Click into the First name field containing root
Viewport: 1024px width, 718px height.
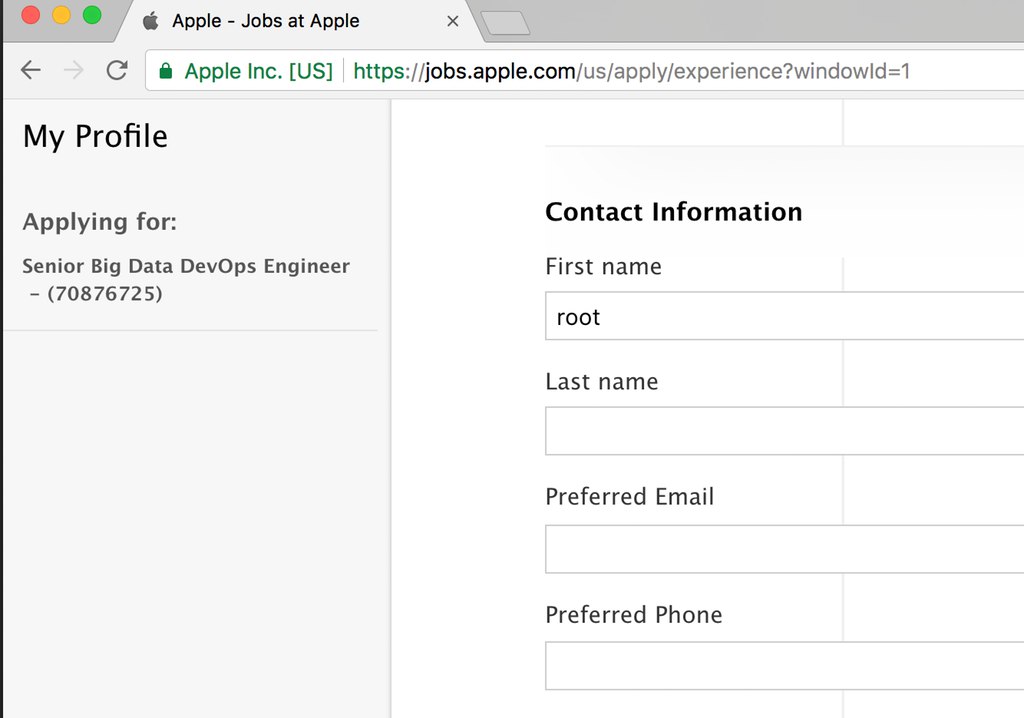pos(784,316)
